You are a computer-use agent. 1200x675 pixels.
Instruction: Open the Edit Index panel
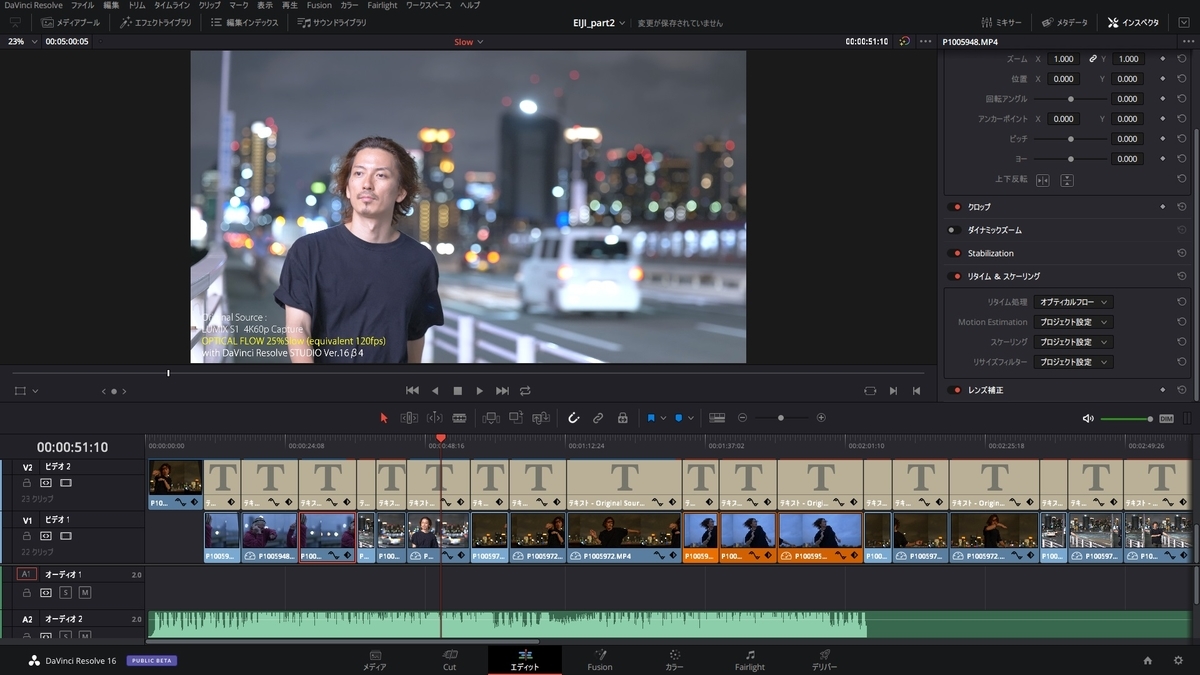coord(245,22)
